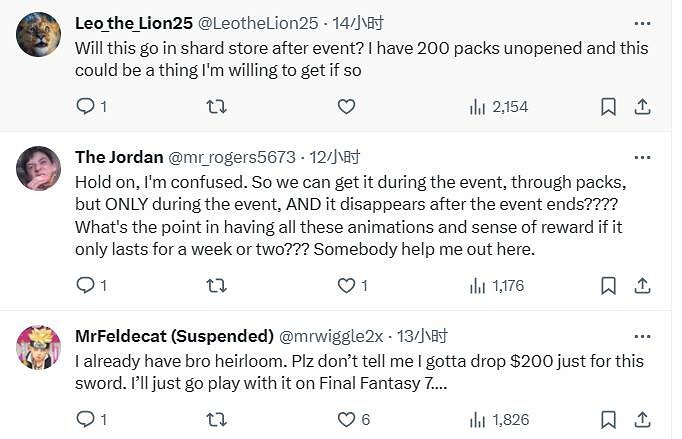Image resolution: width=682 pixels, height=439 pixels.
Task: Share MrFeldecat's tweet
Action: (x=643, y=419)
